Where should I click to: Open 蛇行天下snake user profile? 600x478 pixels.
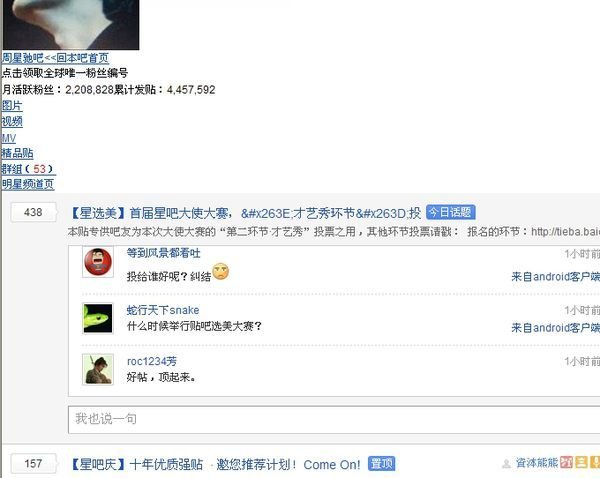[163, 310]
